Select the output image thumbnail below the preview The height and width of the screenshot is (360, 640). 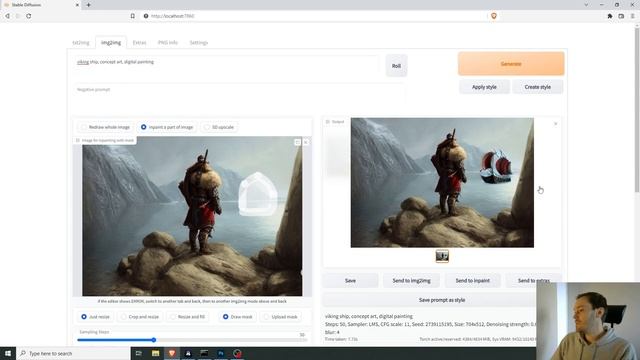tap(442, 256)
